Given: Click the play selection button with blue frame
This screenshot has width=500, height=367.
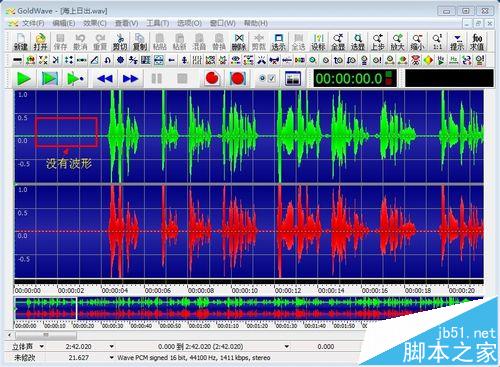Looking at the screenshot, I should pos(50,79).
